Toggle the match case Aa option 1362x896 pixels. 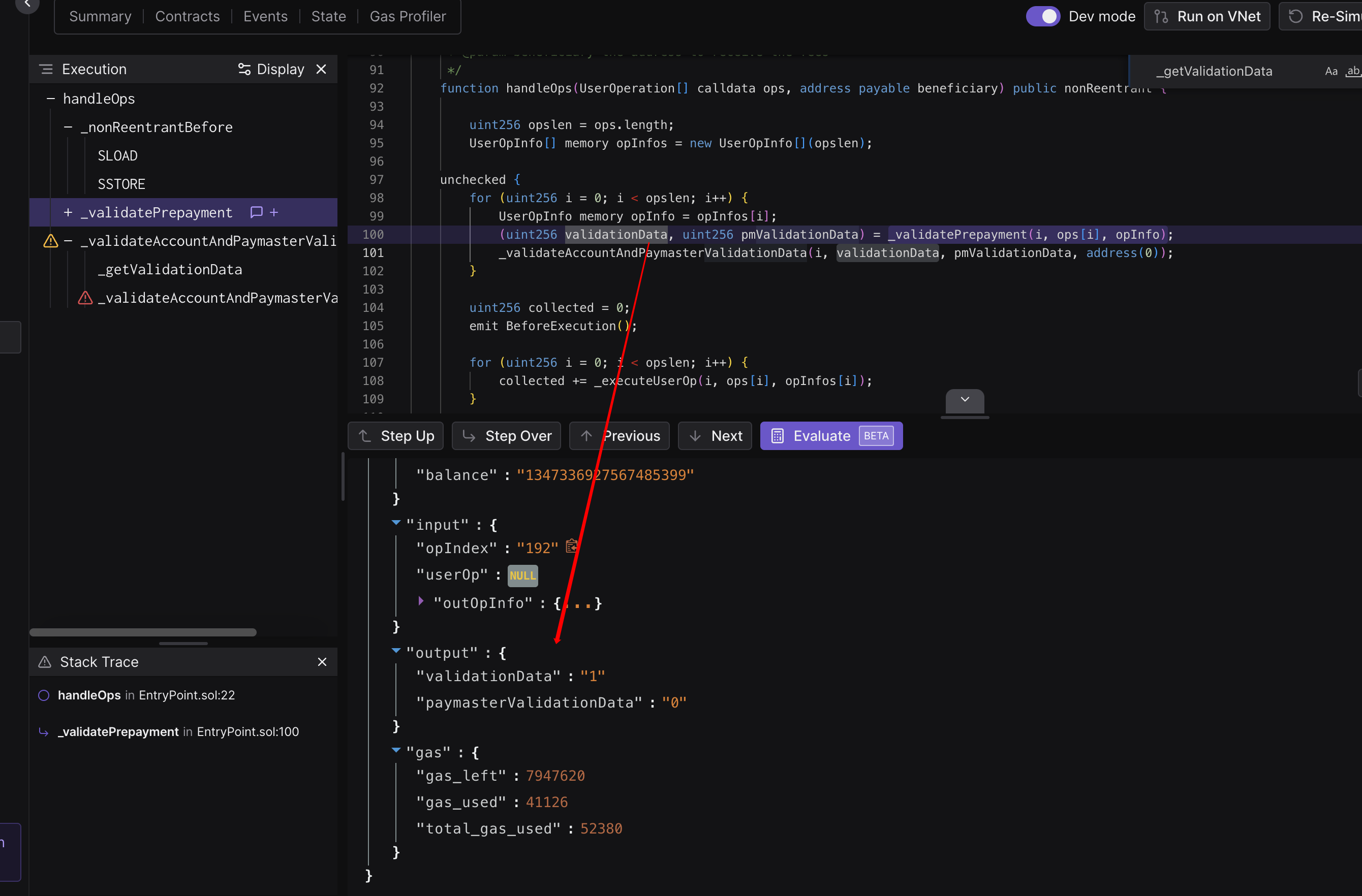coord(1331,71)
